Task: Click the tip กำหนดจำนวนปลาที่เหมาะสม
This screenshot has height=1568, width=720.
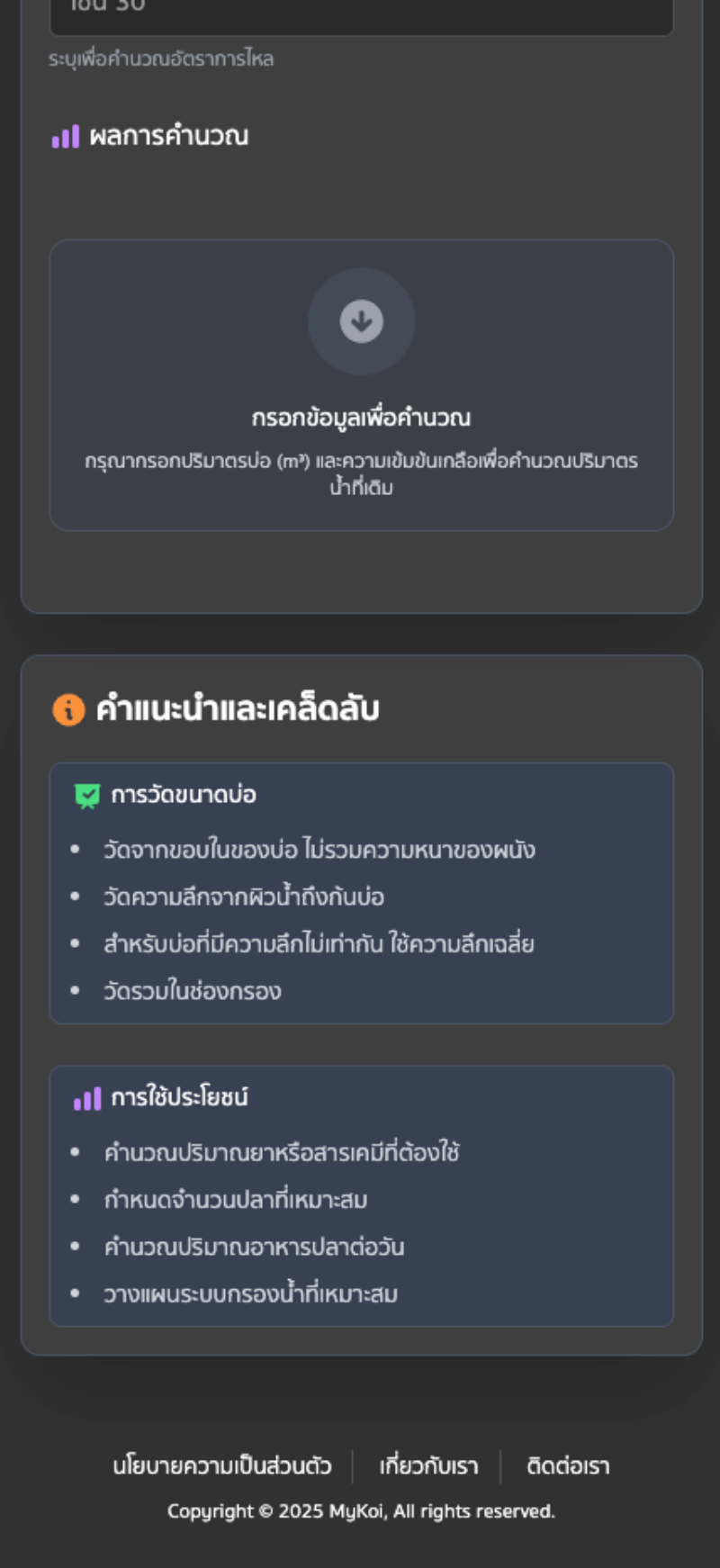Action: [x=236, y=1200]
